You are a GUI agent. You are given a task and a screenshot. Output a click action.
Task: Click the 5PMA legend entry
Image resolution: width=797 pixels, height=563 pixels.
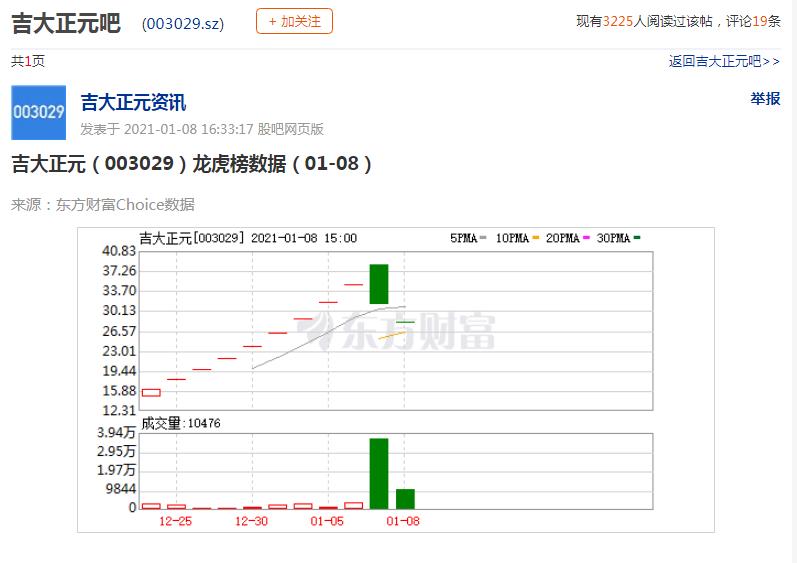pyautogui.click(x=468, y=238)
